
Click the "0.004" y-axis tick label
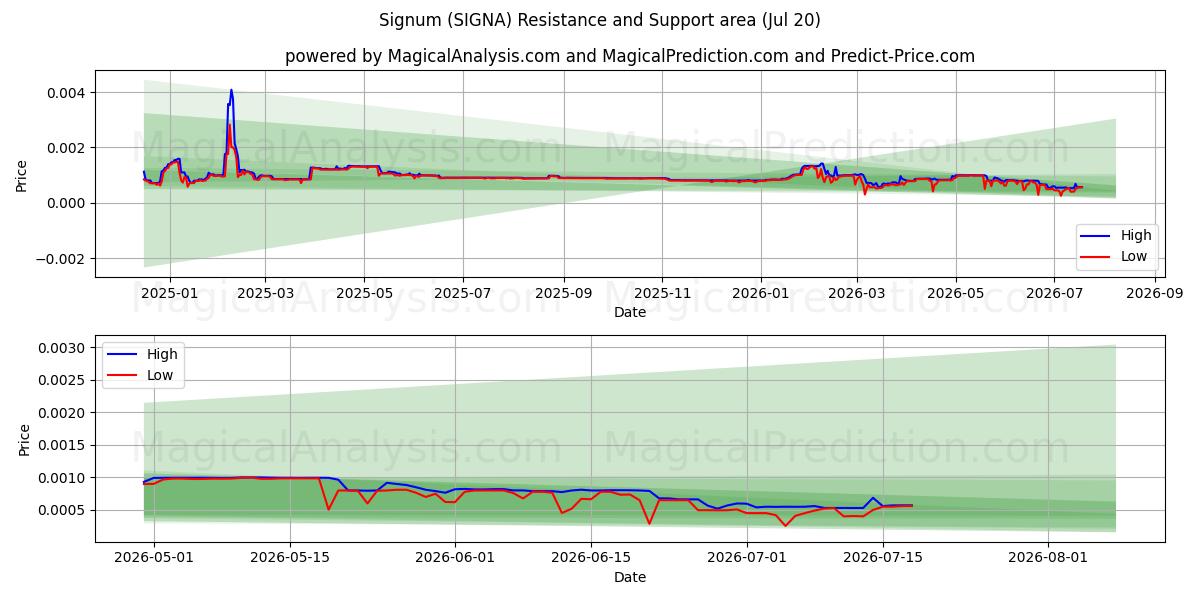coord(68,93)
